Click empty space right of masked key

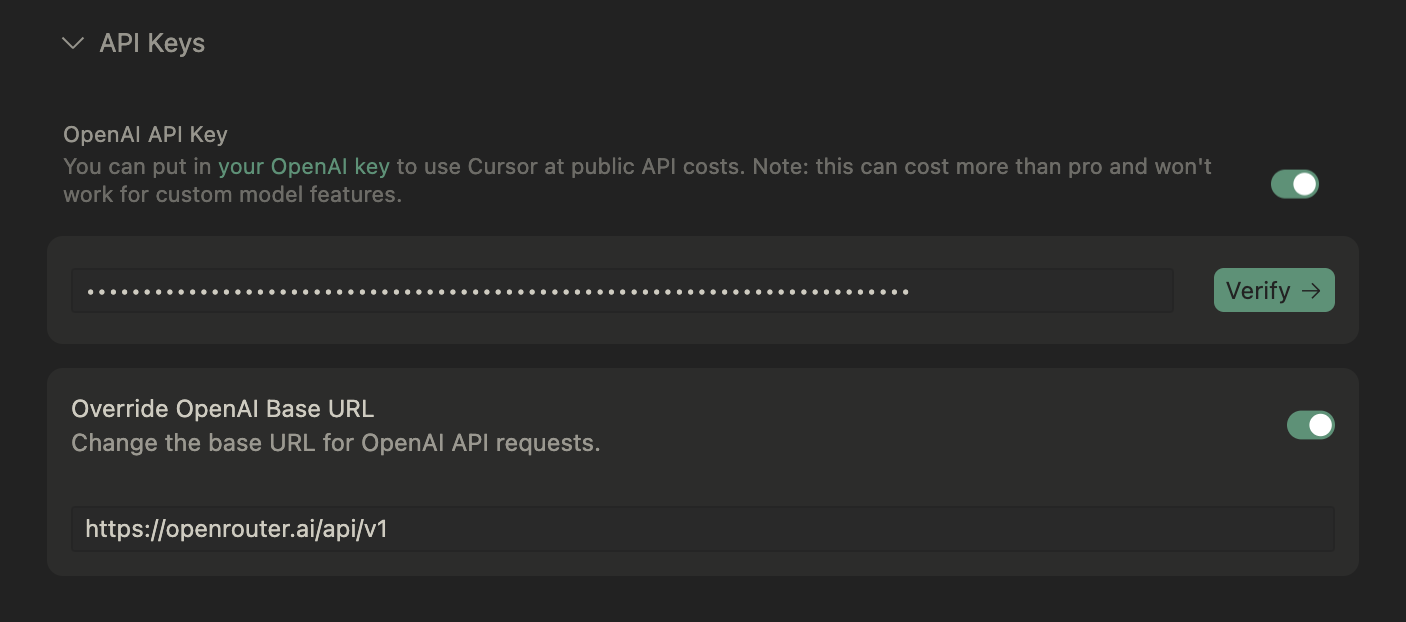1040,291
